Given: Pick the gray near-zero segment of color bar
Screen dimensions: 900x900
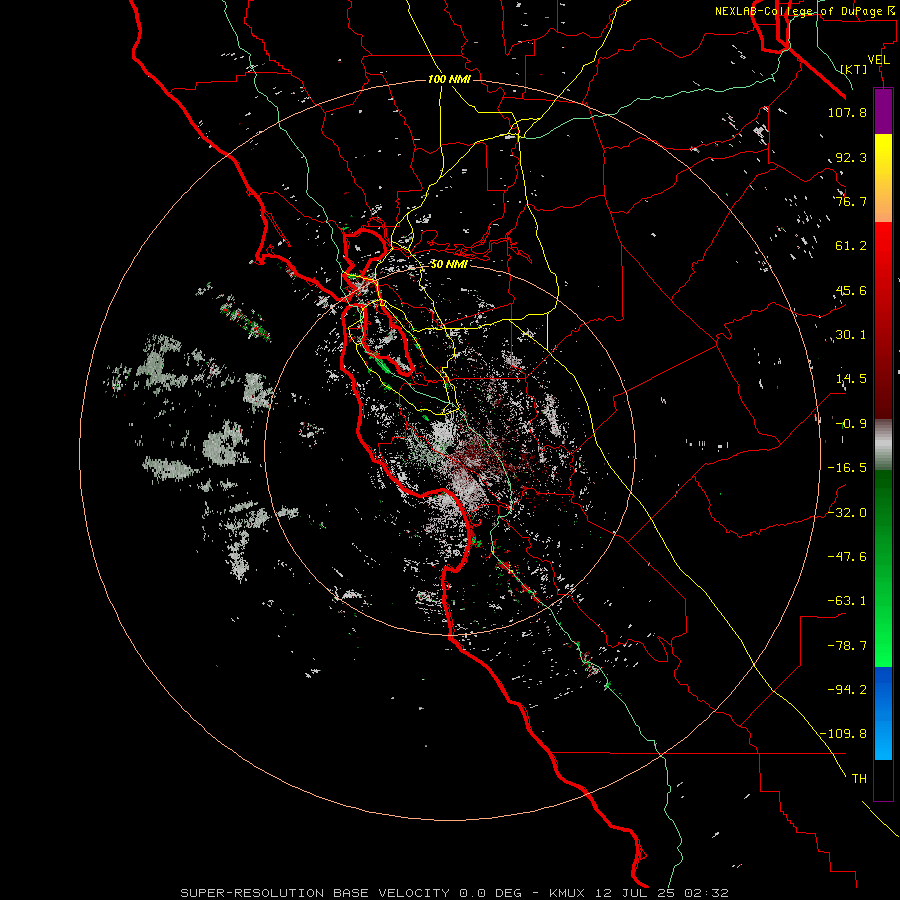Looking at the screenshot, I should click(x=883, y=445).
